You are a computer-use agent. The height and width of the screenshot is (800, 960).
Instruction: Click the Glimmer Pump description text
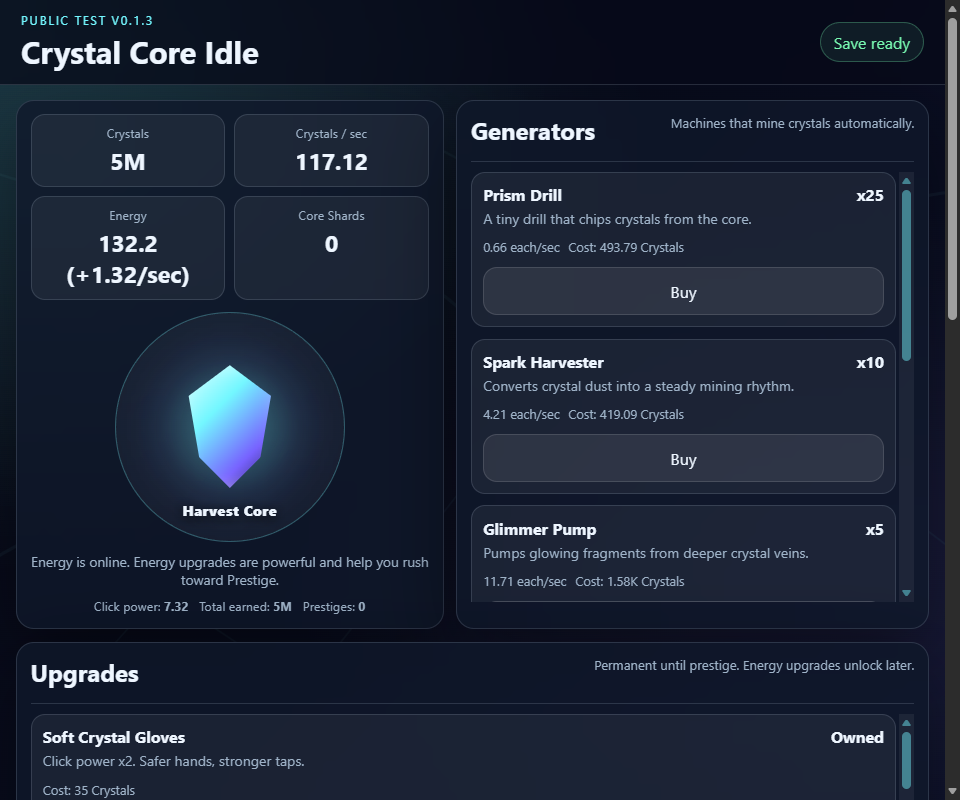646,553
